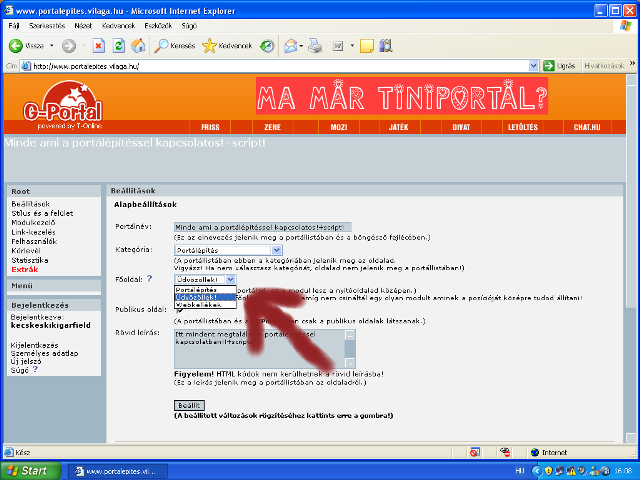This screenshot has width=640, height=480.
Task: Expand hidden tray icons with the round arrow
Action: 537,471
